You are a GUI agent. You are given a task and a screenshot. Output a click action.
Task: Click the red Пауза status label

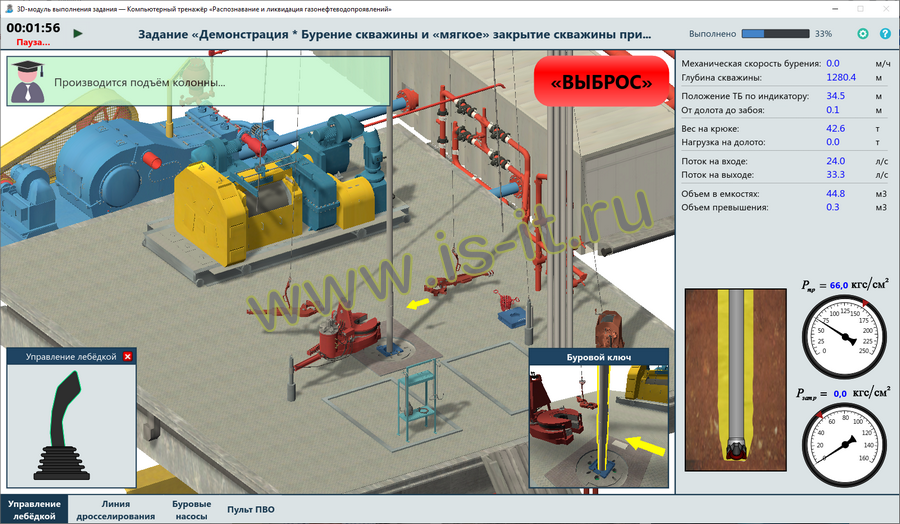pyautogui.click(x=33, y=42)
